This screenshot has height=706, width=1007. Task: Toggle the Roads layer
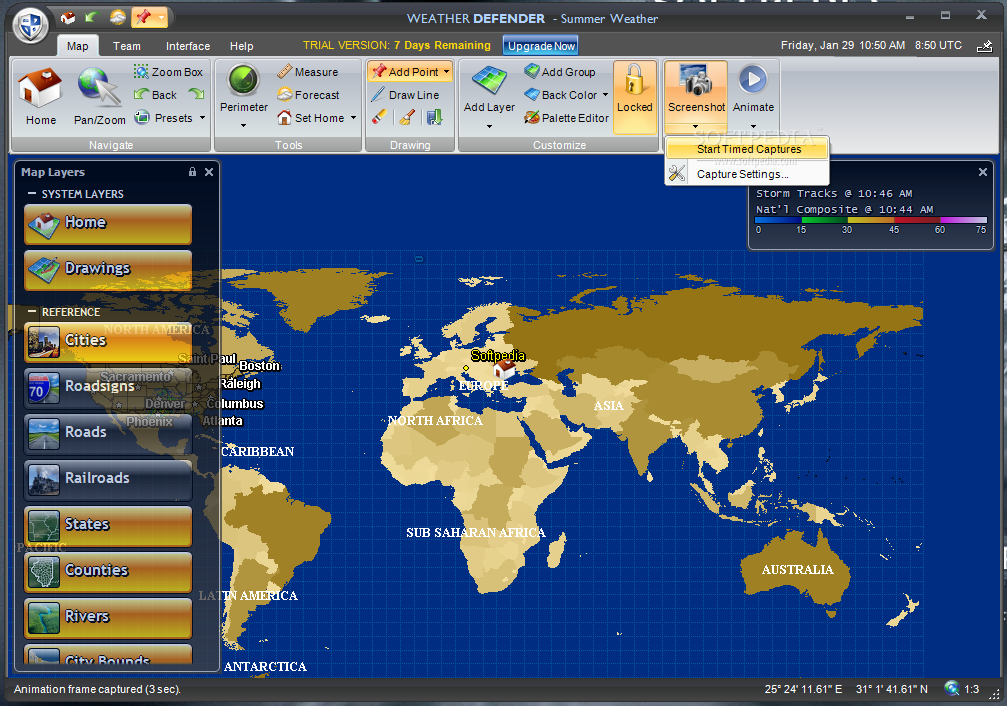coord(108,434)
